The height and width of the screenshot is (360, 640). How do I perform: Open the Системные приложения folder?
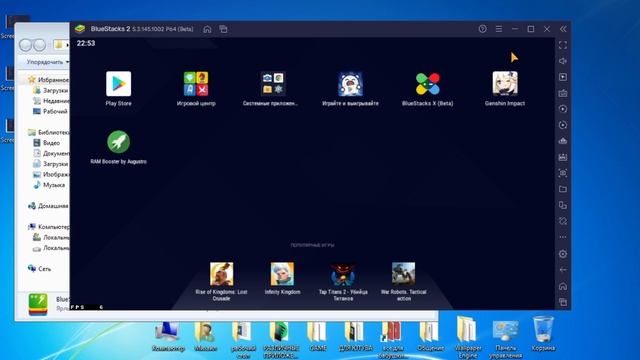273,84
